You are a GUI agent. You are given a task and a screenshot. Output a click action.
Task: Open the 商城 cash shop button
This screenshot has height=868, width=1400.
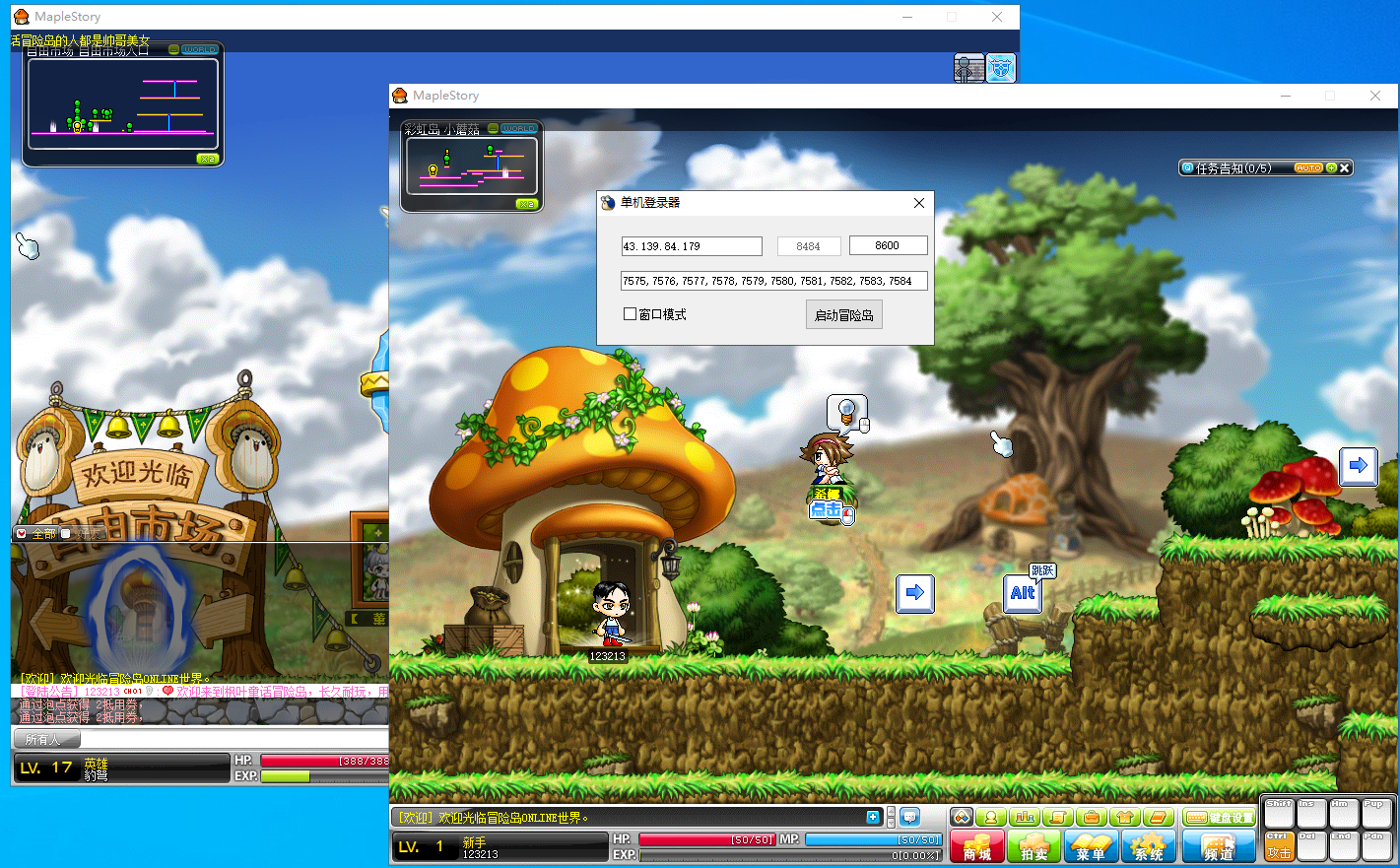pyautogui.click(x=976, y=846)
